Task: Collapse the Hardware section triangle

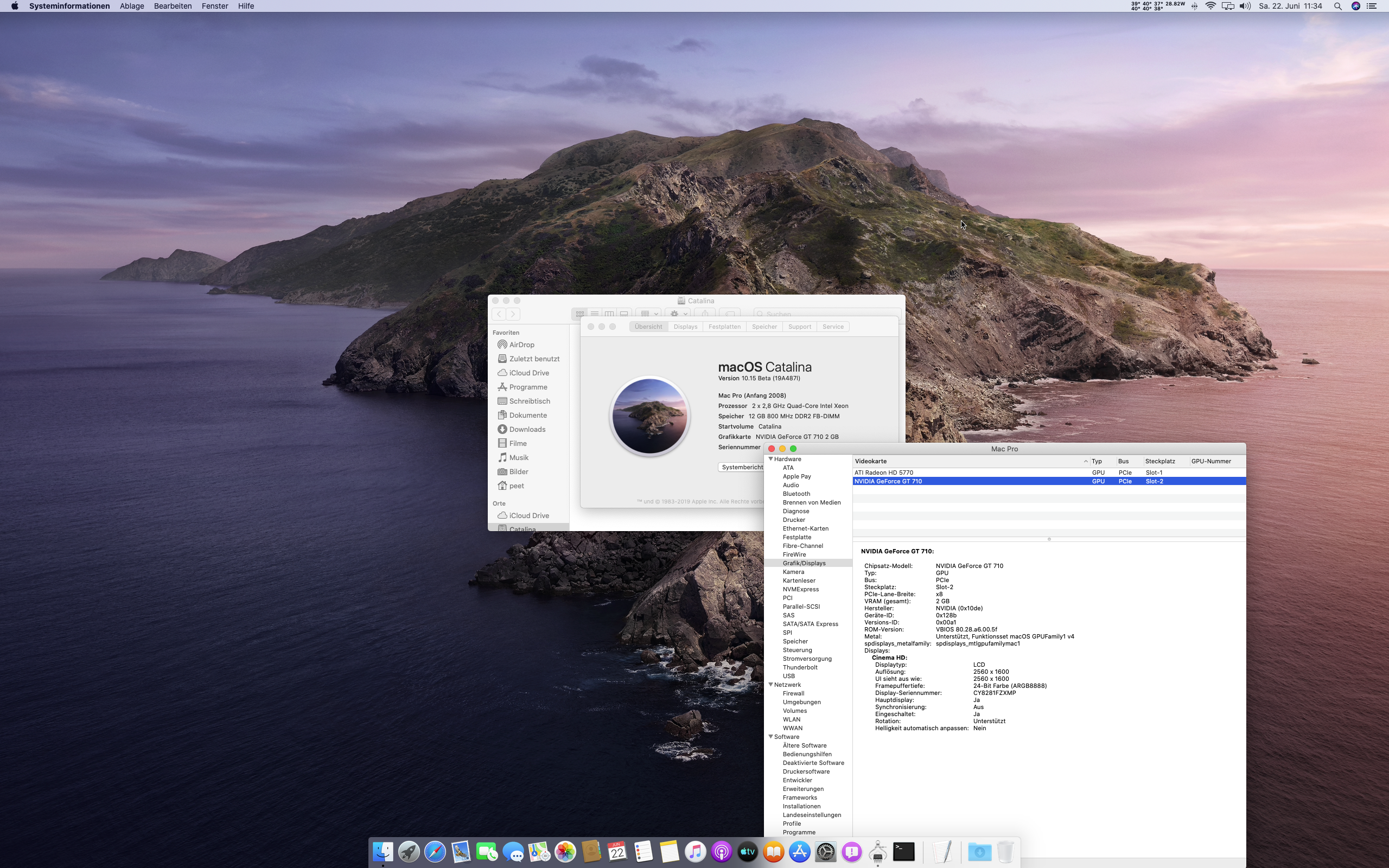Action: click(x=771, y=459)
